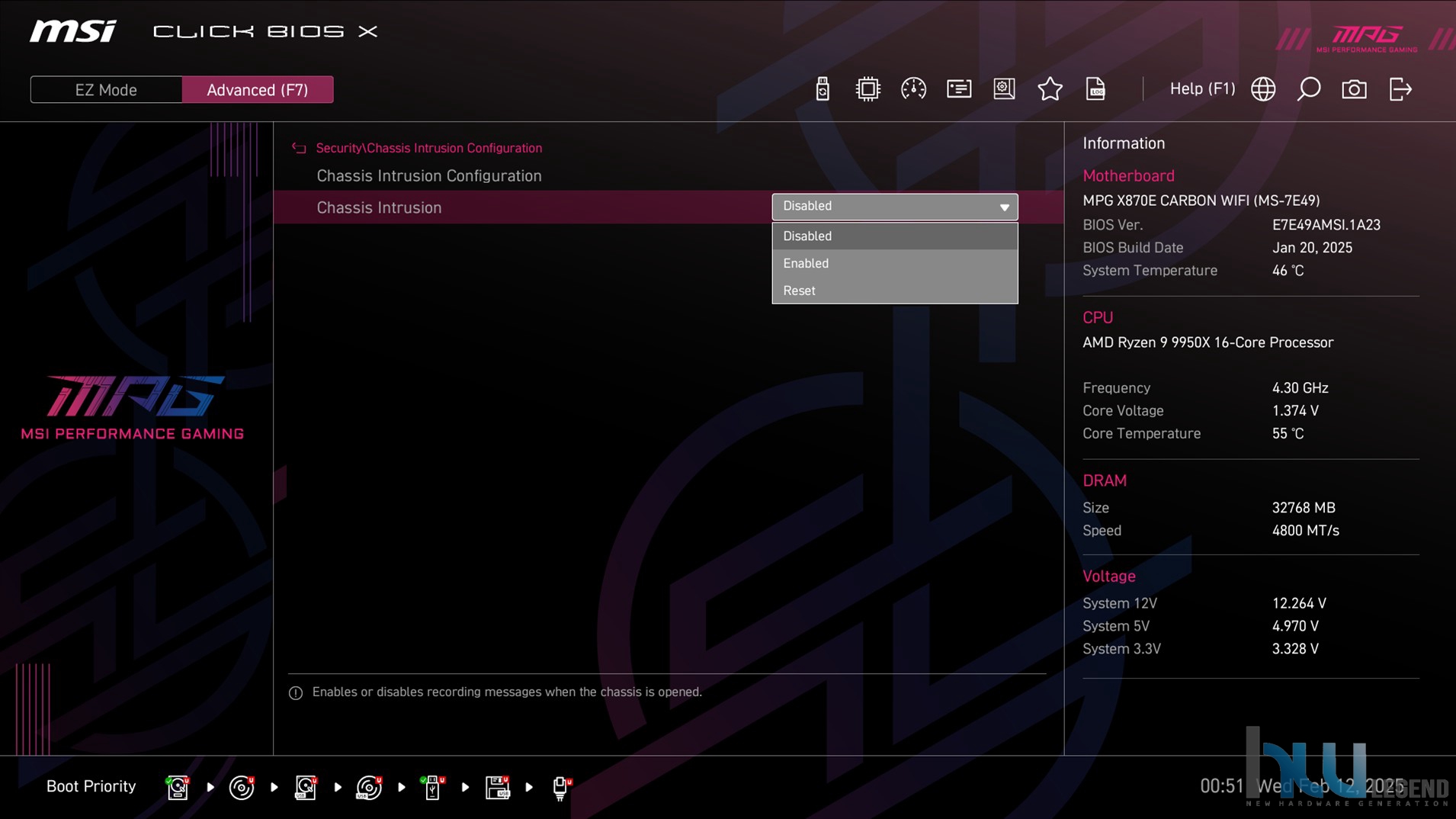Select the Chassis Intrusion setting label

click(379, 207)
